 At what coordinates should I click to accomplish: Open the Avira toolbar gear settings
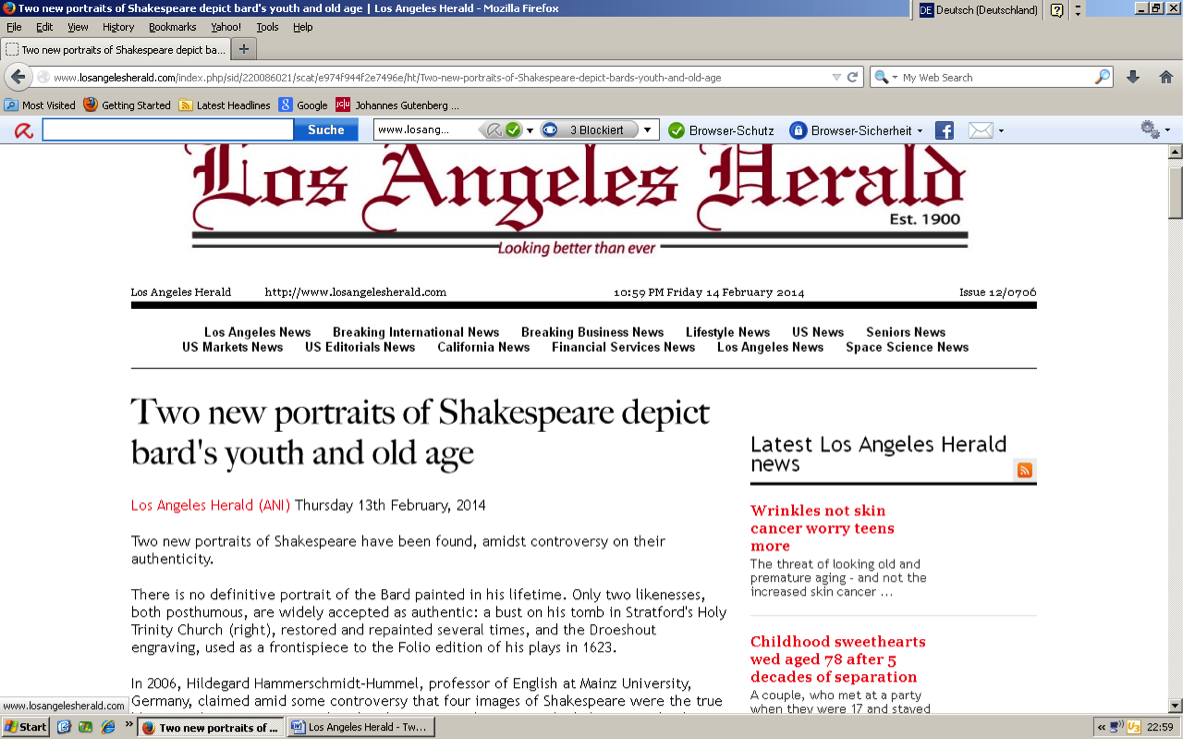coord(1150,130)
